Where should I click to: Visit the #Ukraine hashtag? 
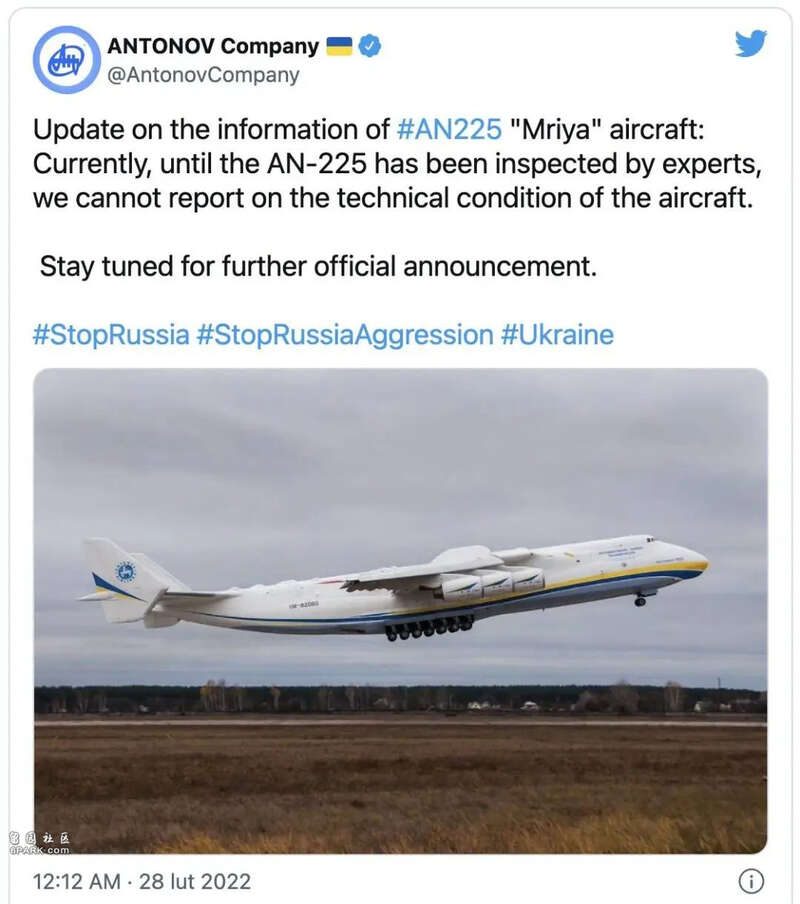(557, 334)
